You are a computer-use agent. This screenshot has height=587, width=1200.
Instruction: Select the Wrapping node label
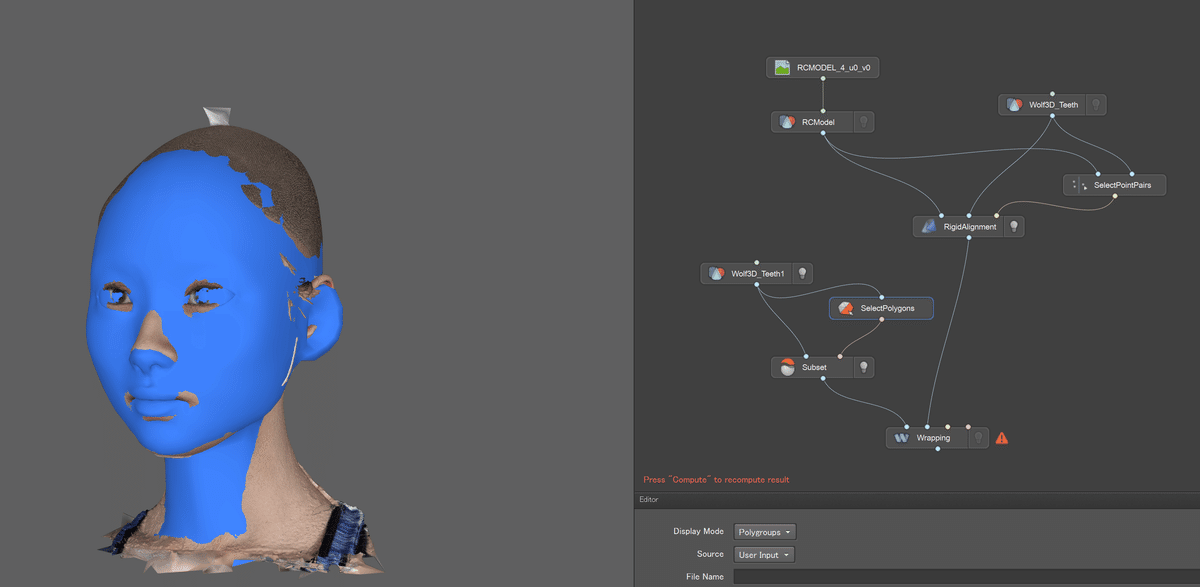933,437
